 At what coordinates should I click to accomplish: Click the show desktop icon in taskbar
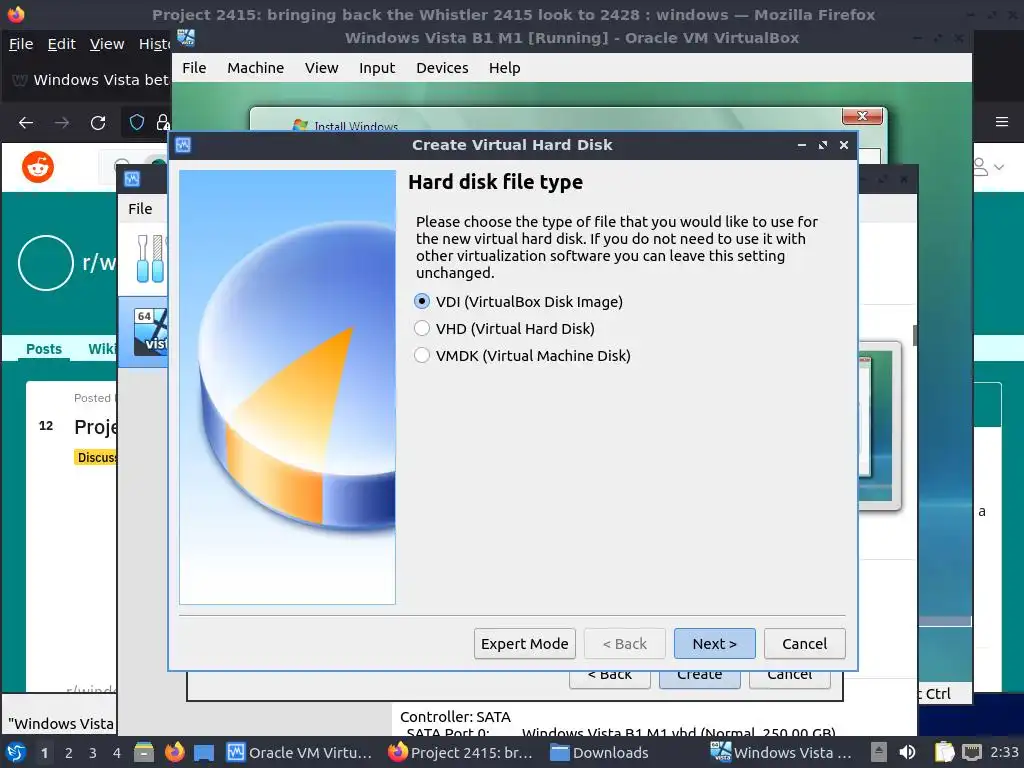(x=204, y=752)
